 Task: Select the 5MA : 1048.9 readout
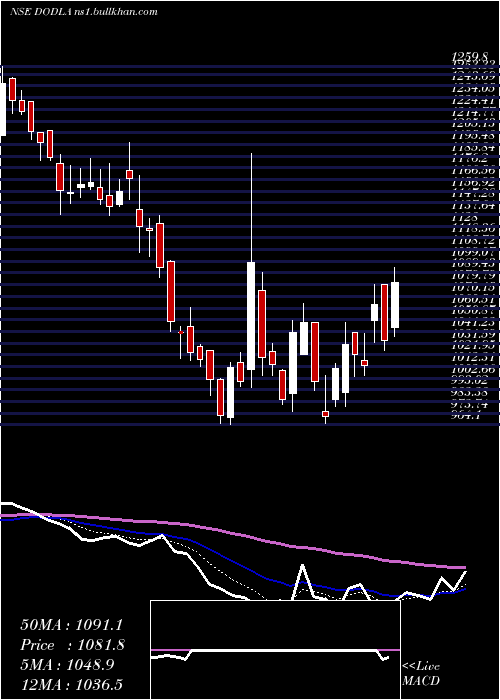(x=67, y=665)
